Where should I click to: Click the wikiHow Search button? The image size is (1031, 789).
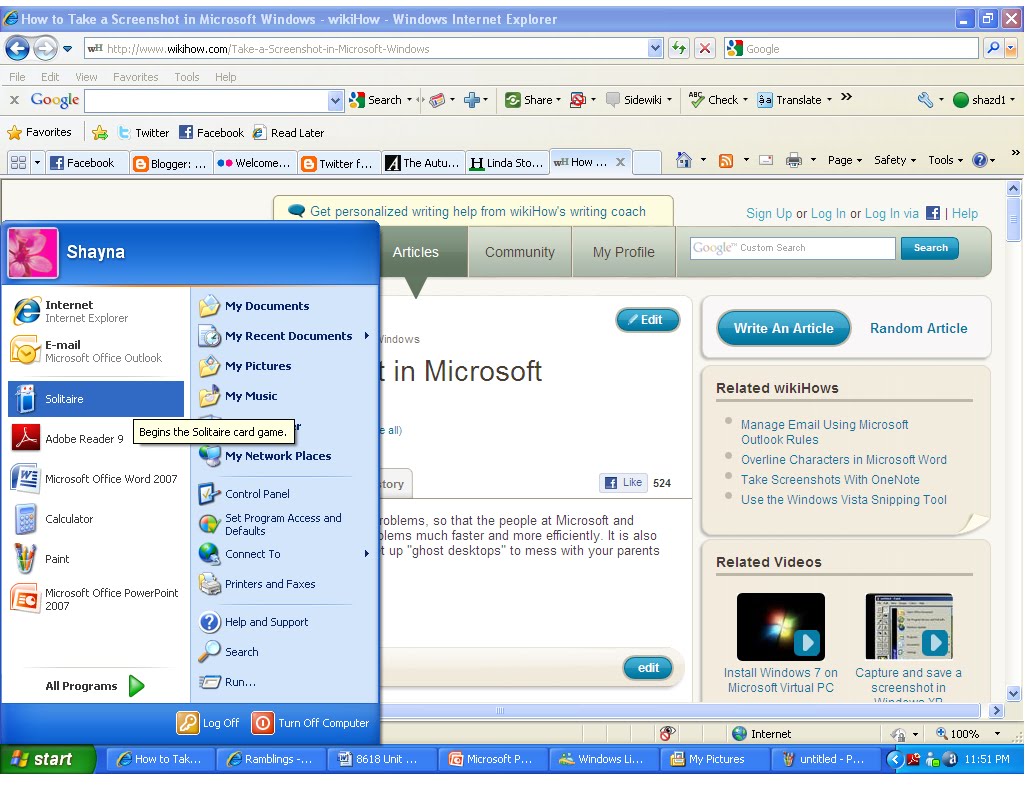930,248
